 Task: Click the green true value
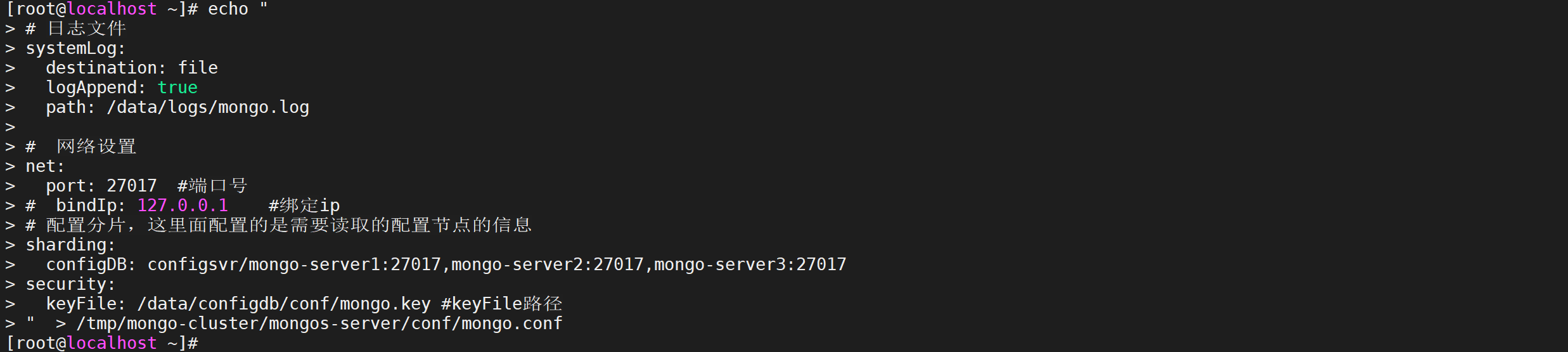[177, 88]
